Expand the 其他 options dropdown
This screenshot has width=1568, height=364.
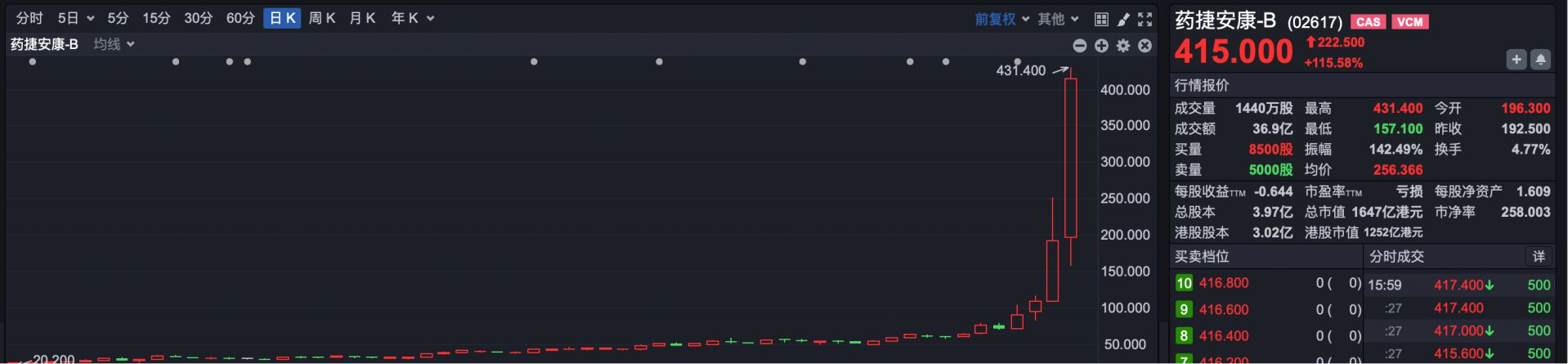[x=1058, y=19]
